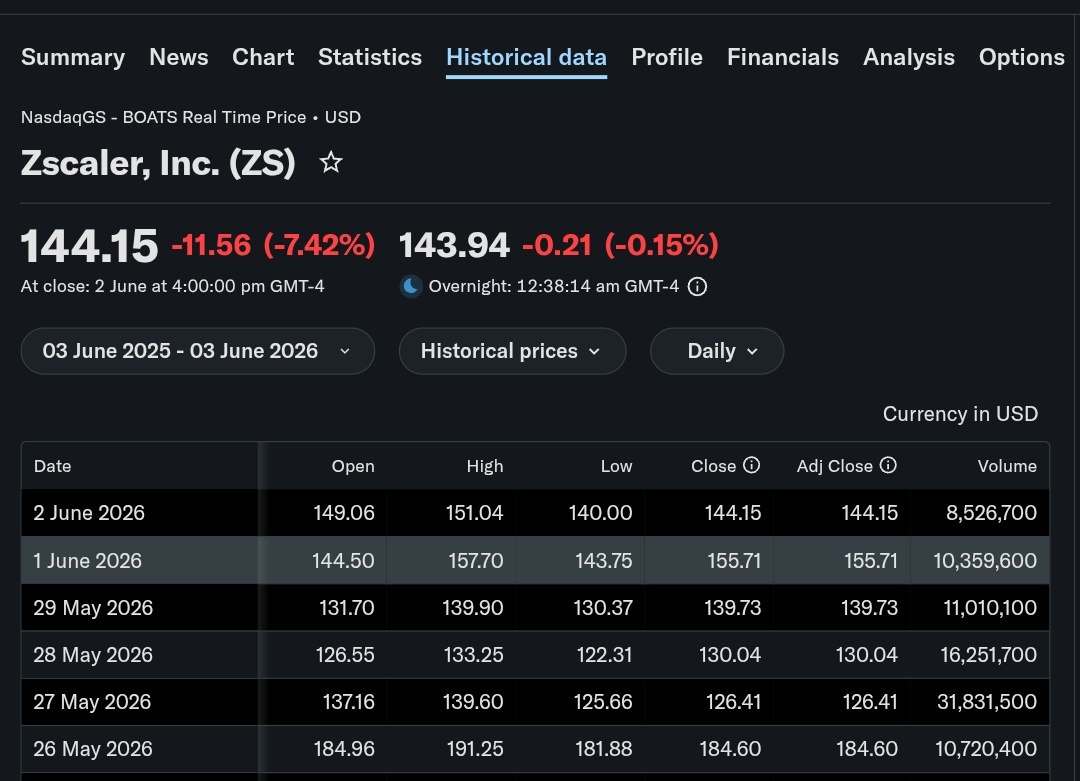Click the Low column header
The width and height of the screenshot is (1080, 781).
(616, 466)
